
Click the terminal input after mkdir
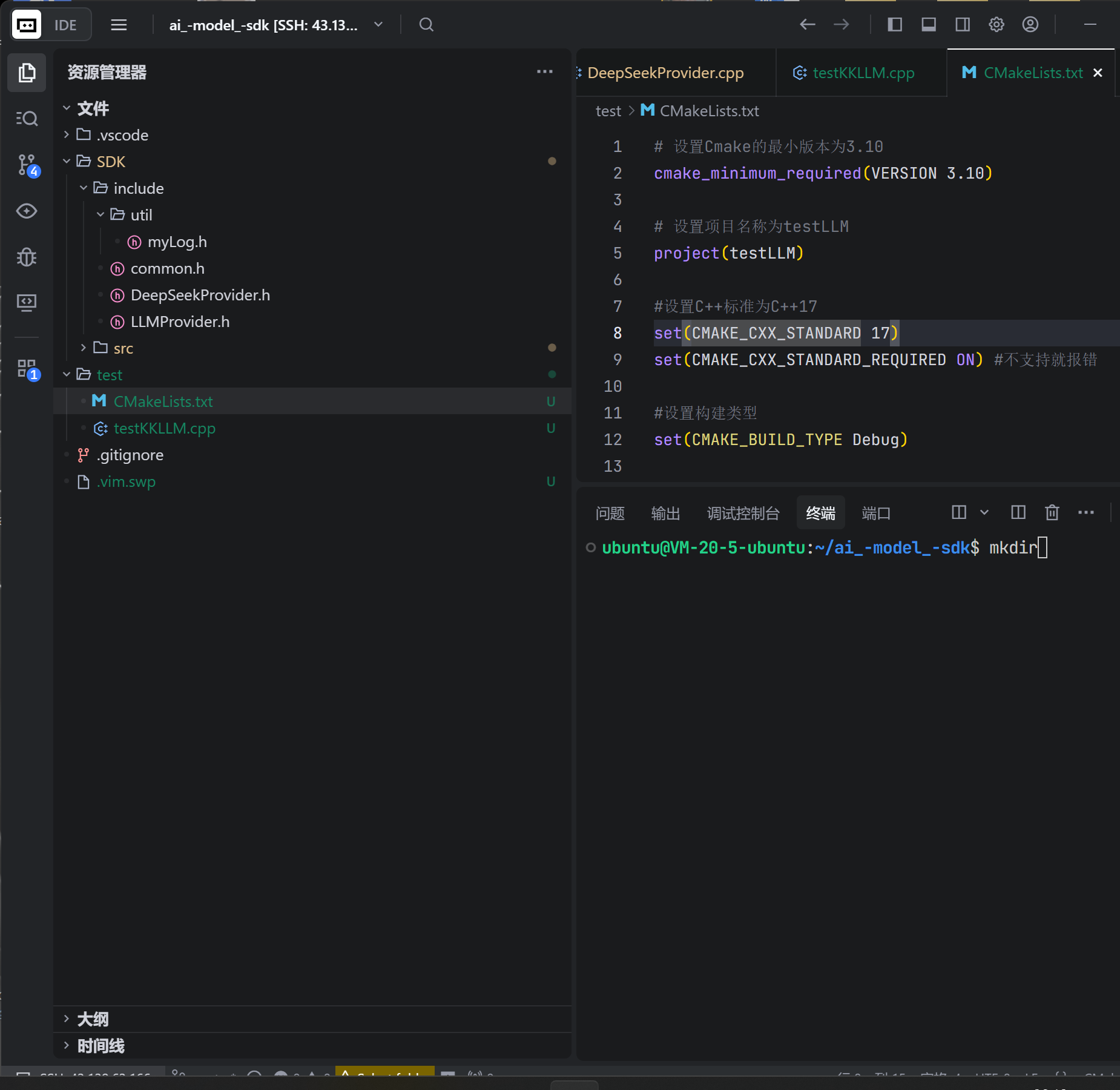1042,548
